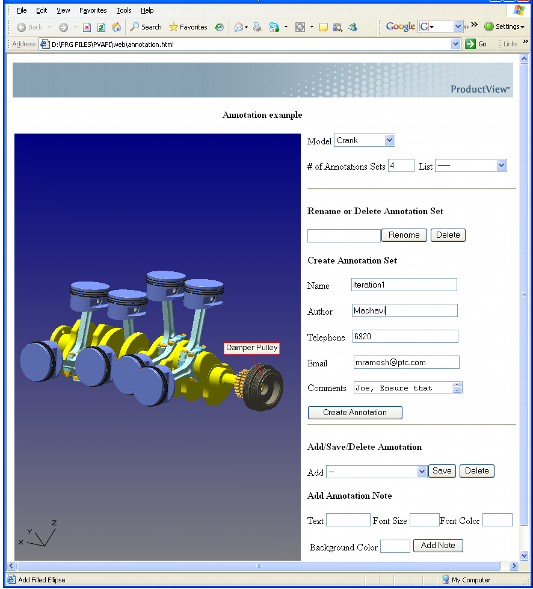
Task: Open the Model dropdown showing Crank
Action: pos(364,140)
